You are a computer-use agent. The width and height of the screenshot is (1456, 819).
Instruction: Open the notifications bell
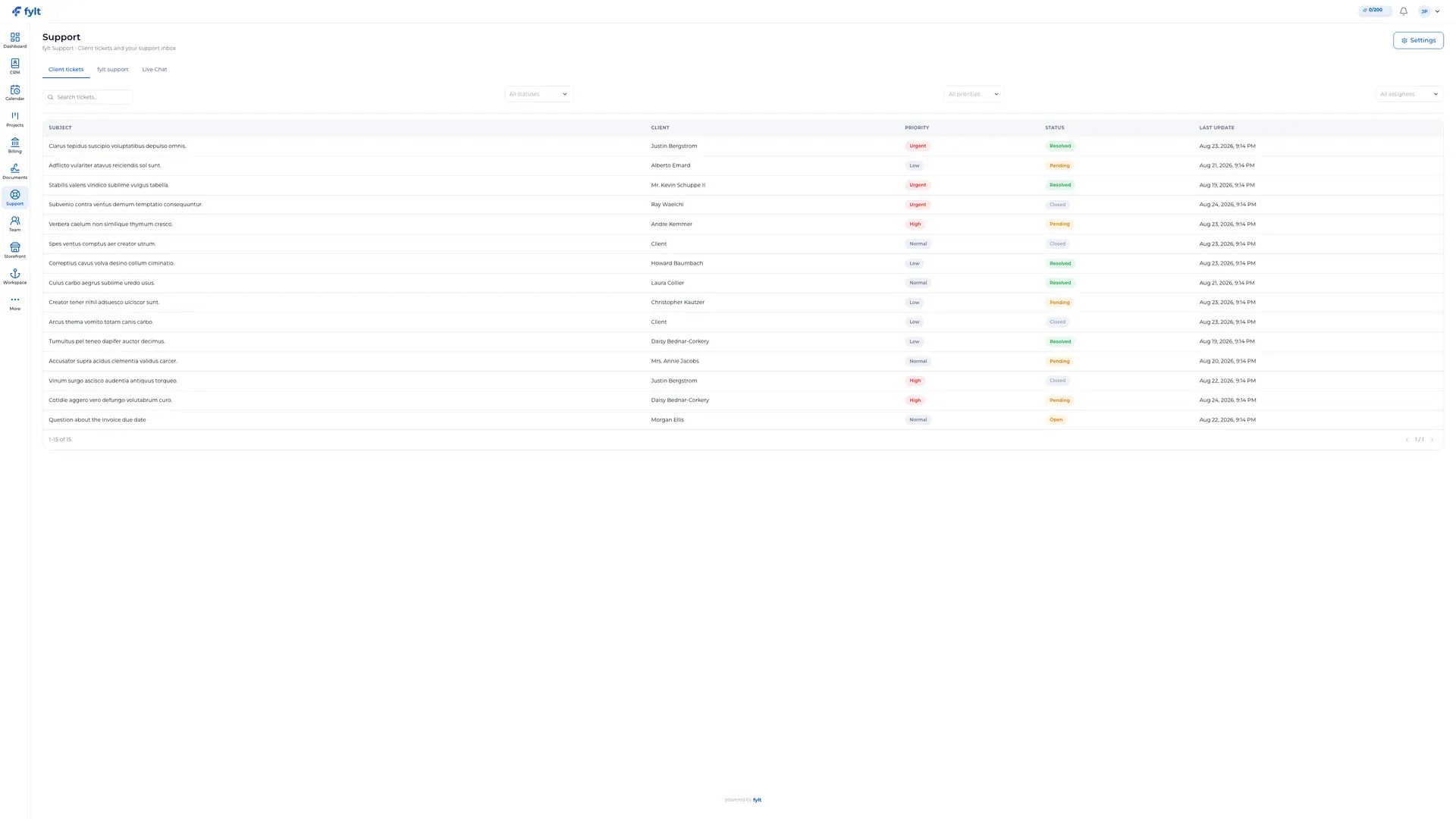click(1403, 11)
